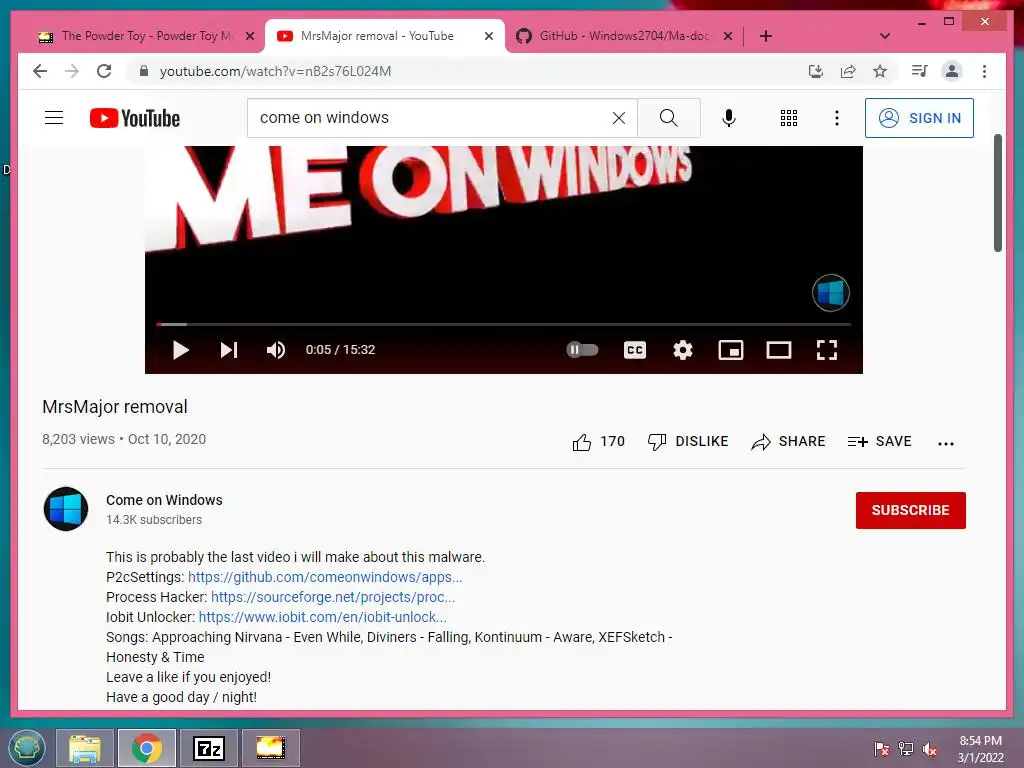
Task: Reload the current page
Action: (104, 71)
